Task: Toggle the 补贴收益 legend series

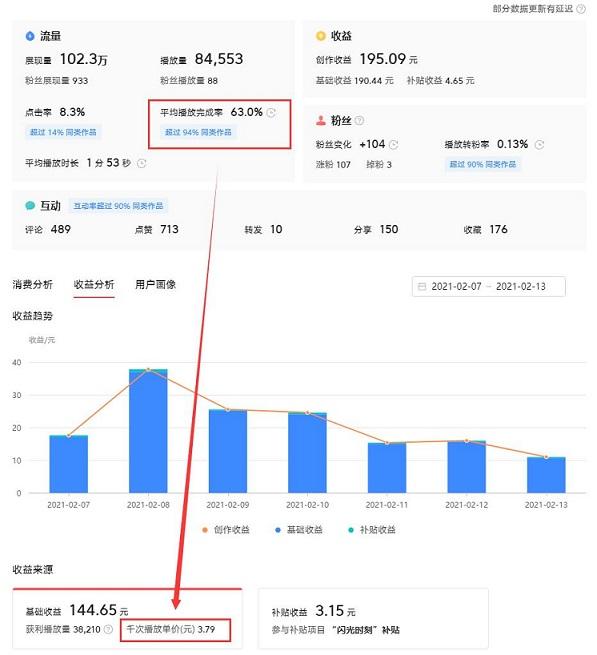Action: click(x=372, y=530)
